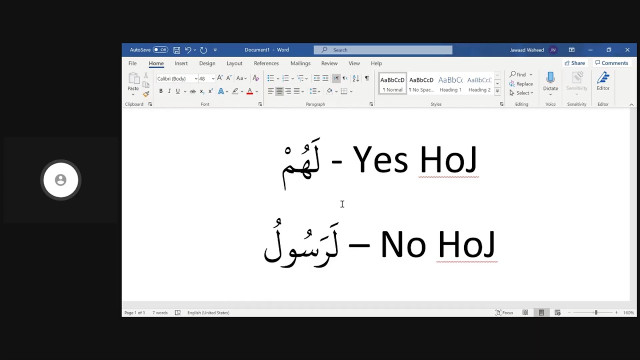Image resolution: width=640 pixels, height=360 pixels.
Task: Click the zoom slider in status bar
Action: point(596,312)
